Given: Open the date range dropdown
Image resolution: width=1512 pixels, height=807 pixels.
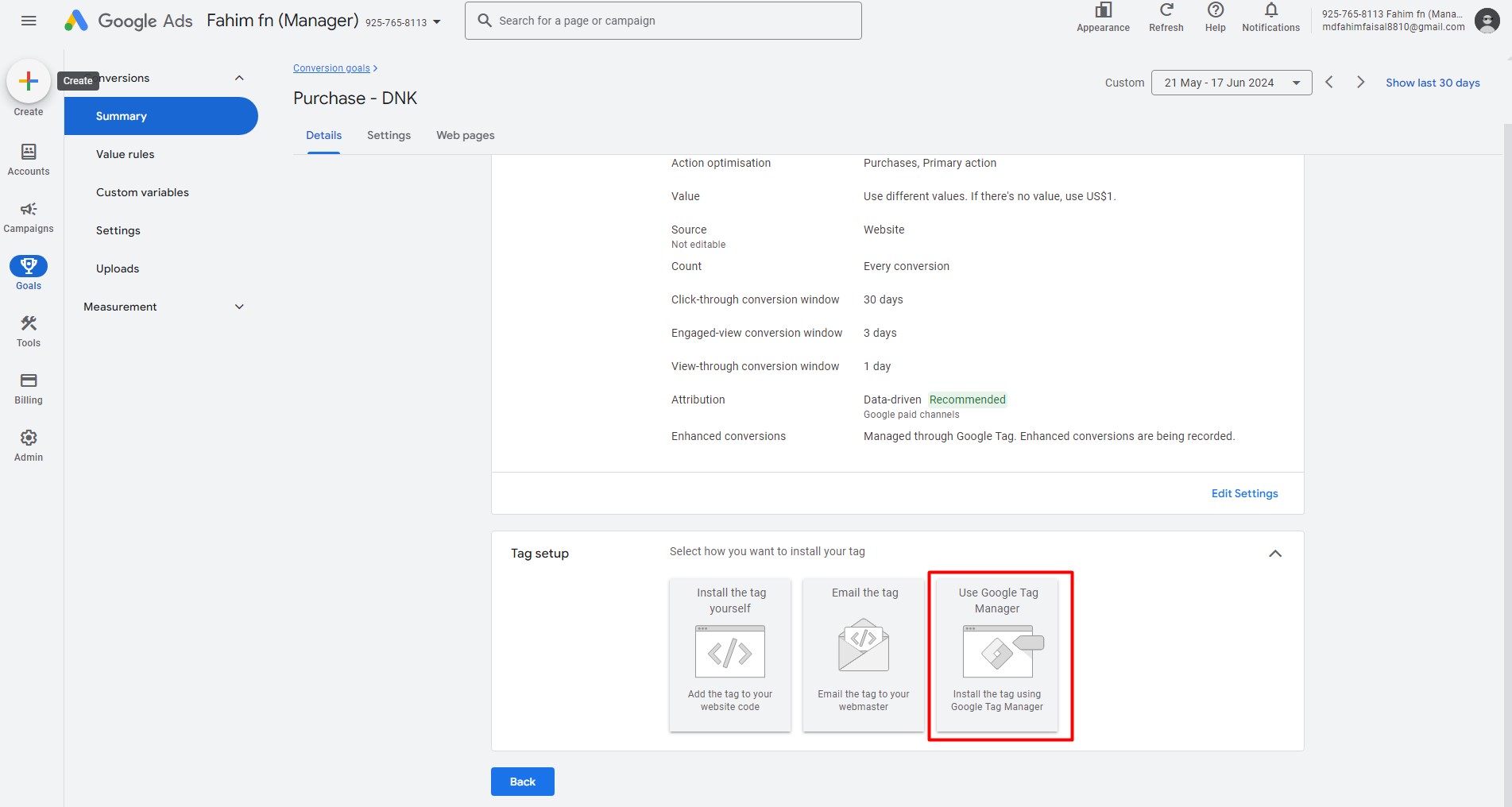Looking at the screenshot, I should click(1232, 83).
